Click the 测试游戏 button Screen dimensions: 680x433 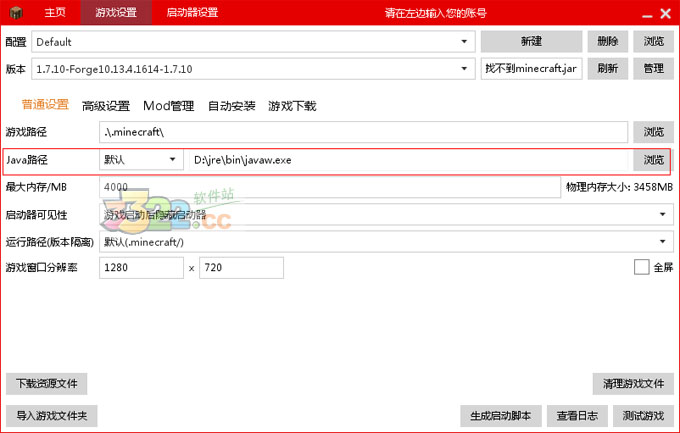643,416
